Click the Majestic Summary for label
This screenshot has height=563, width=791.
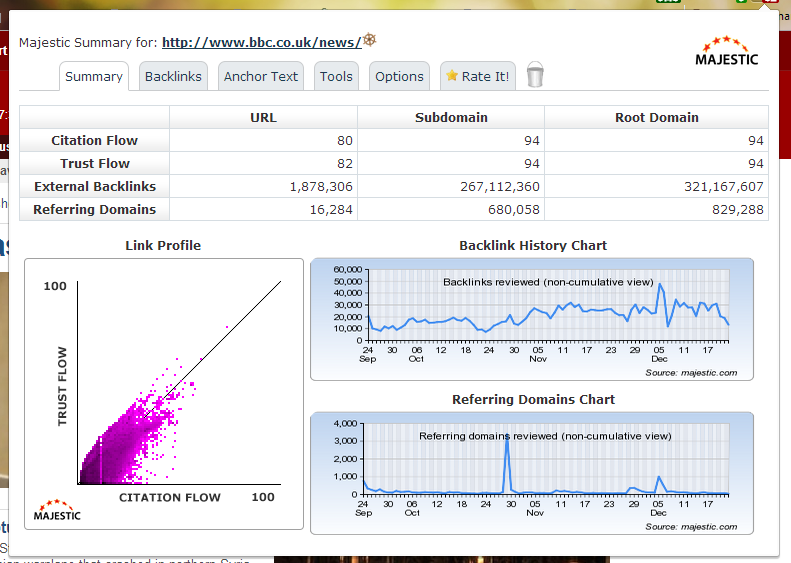(x=88, y=42)
